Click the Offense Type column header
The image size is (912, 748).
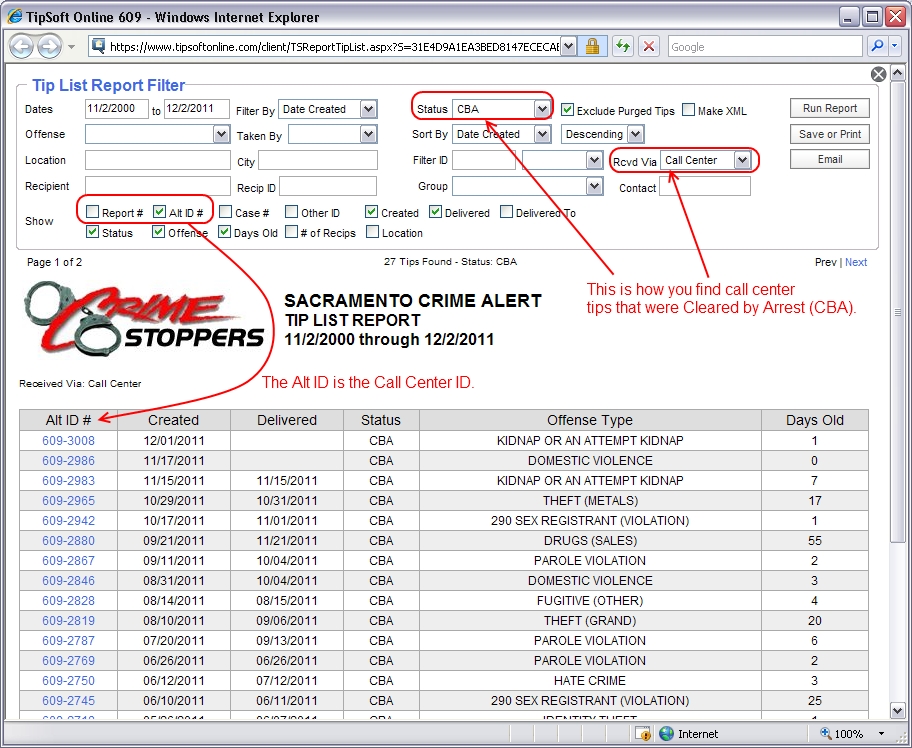point(590,420)
